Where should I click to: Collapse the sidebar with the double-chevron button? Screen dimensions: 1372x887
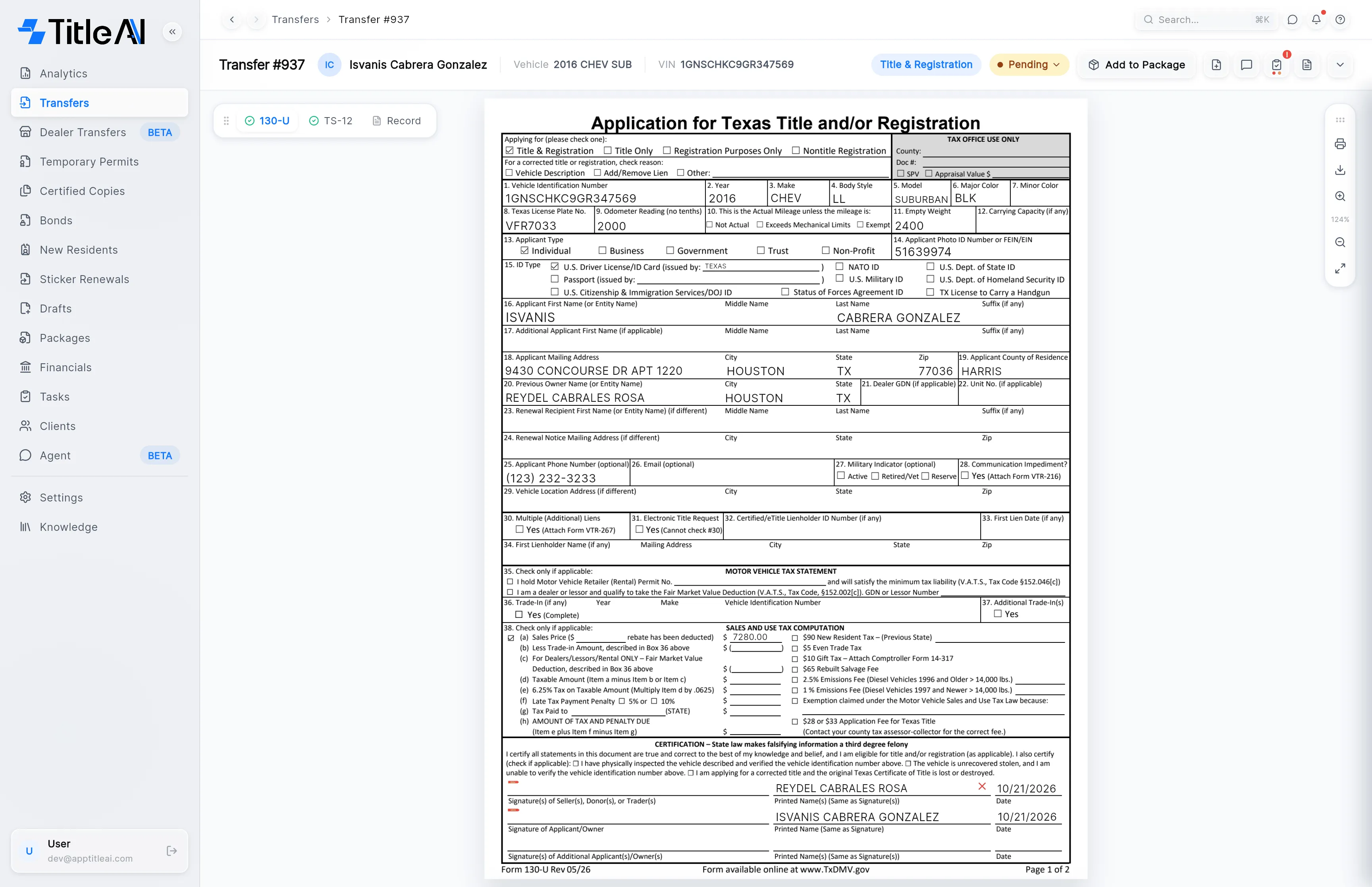[172, 32]
